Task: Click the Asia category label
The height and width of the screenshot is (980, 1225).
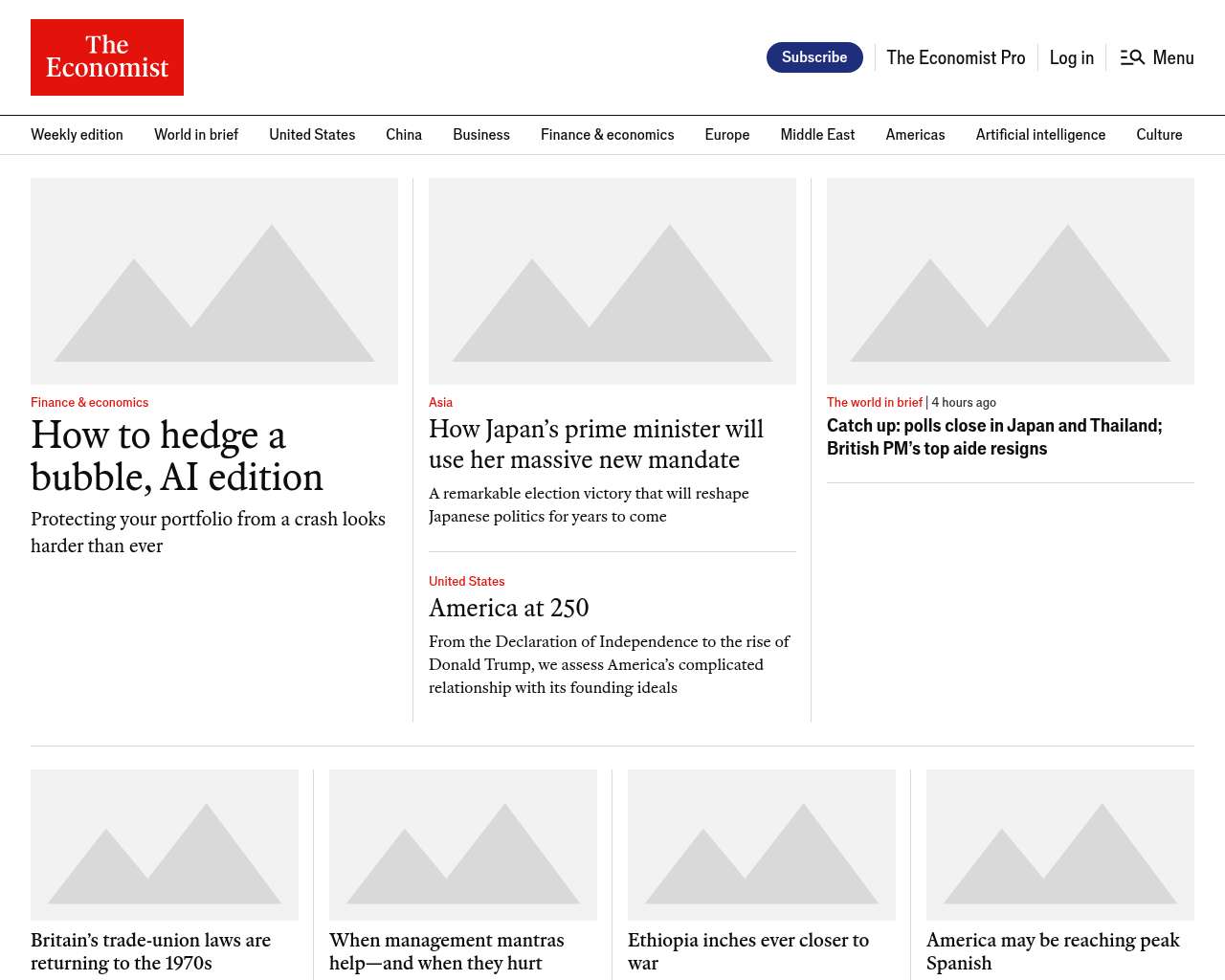Action: [x=440, y=403]
